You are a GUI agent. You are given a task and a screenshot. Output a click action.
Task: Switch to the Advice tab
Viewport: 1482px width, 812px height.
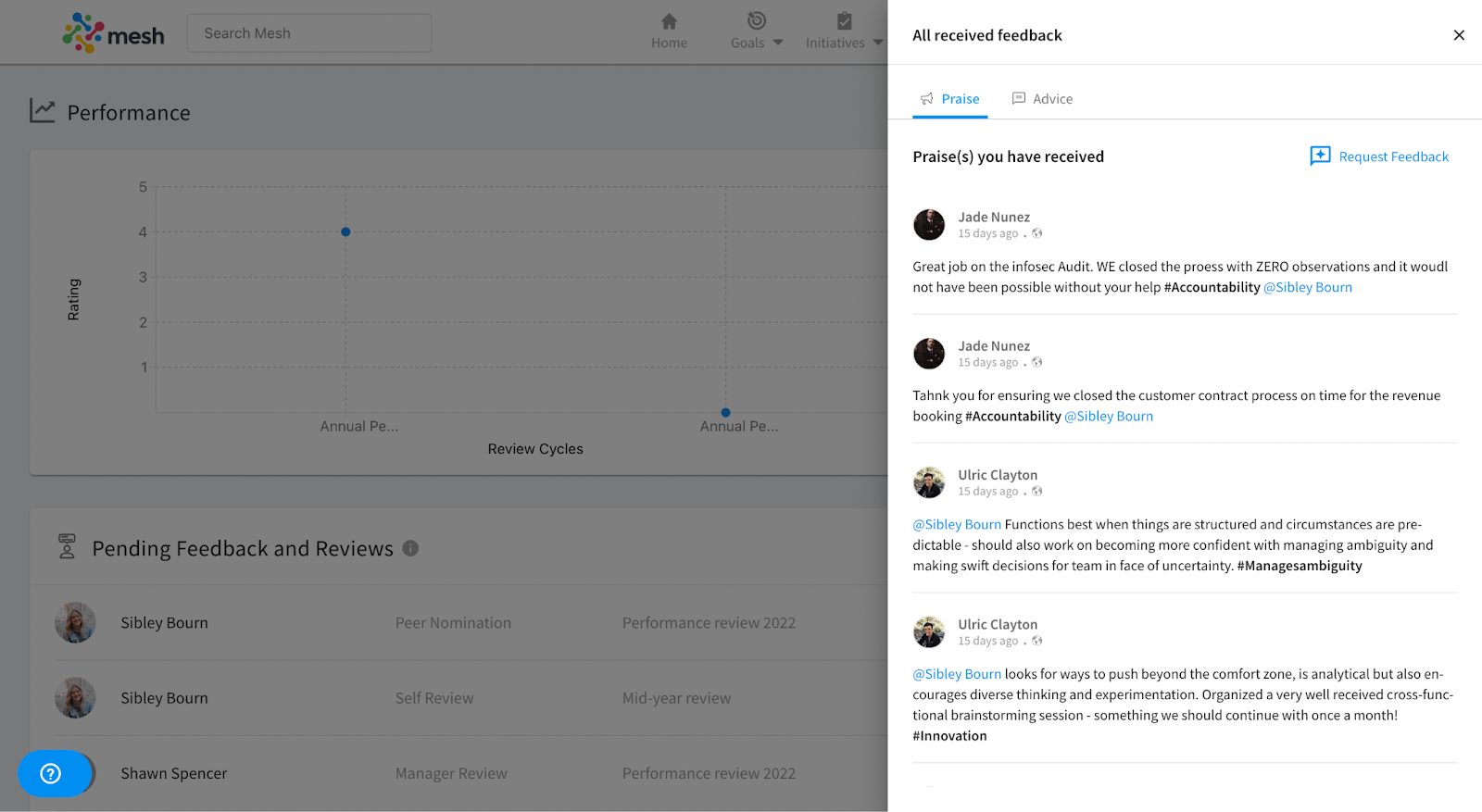[x=1042, y=99]
